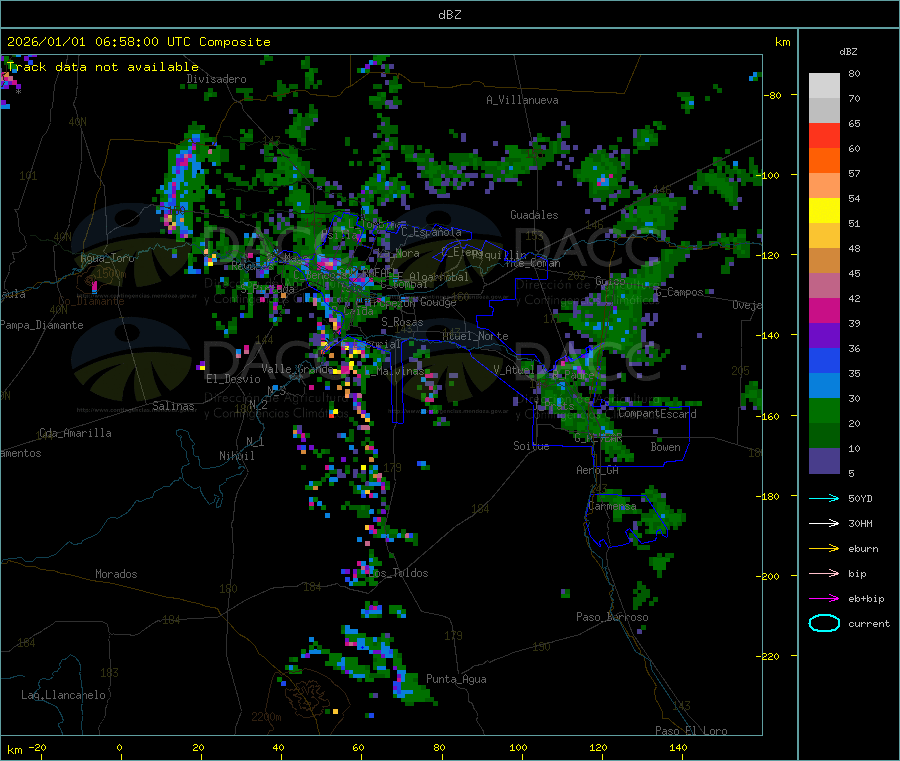The height and width of the screenshot is (761, 900).
Task: Click the Los_Toldos location label
Action: pyautogui.click(x=398, y=573)
